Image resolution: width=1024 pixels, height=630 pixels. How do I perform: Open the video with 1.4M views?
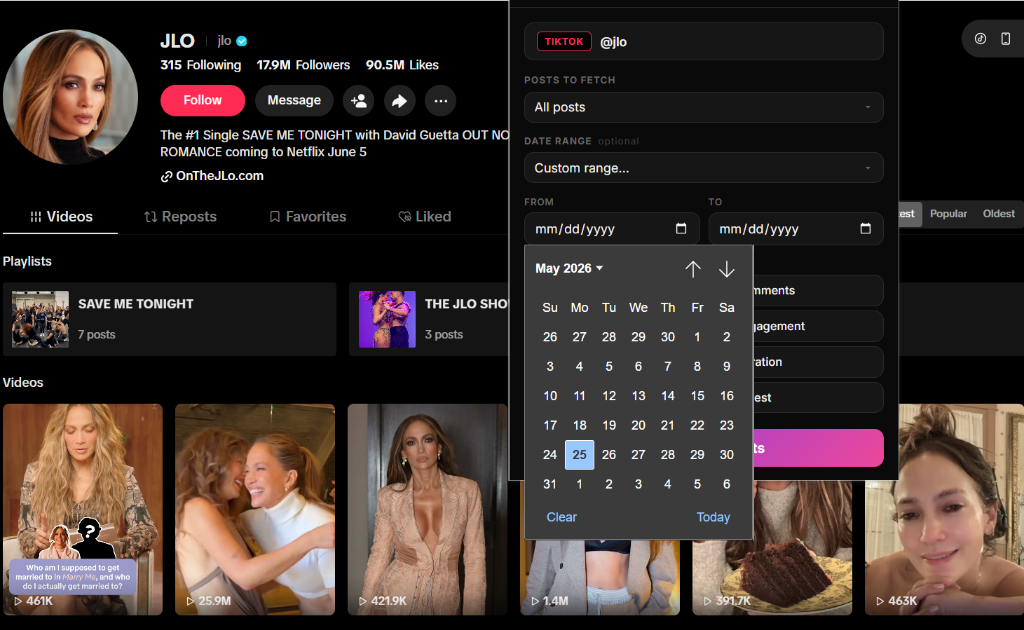tap(600, 576)
